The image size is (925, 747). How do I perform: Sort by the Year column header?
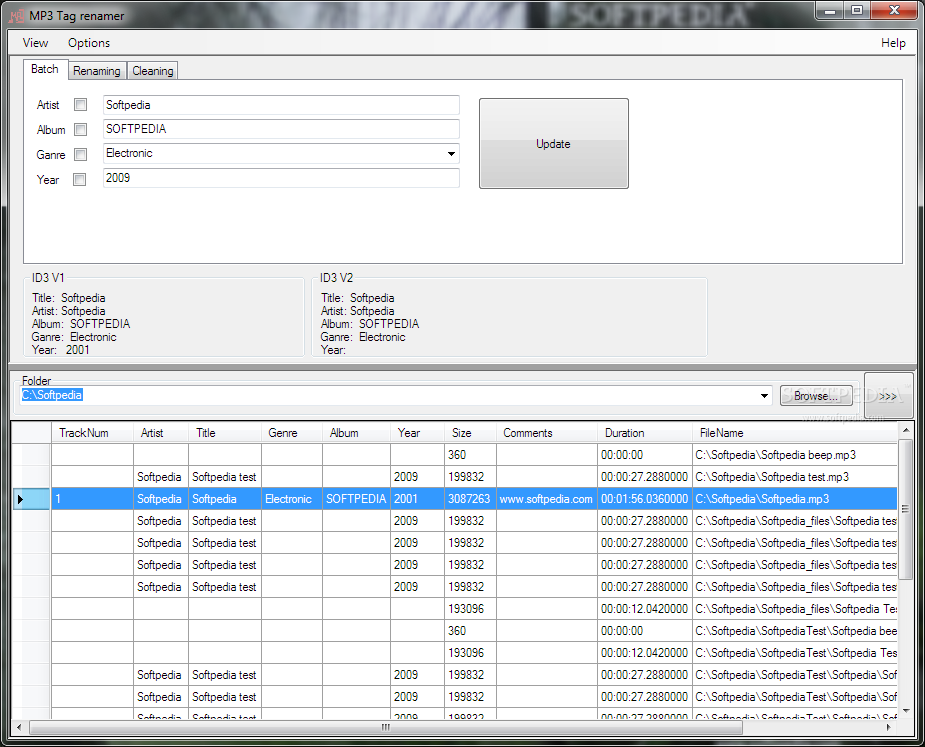click(x=417, y=433)
